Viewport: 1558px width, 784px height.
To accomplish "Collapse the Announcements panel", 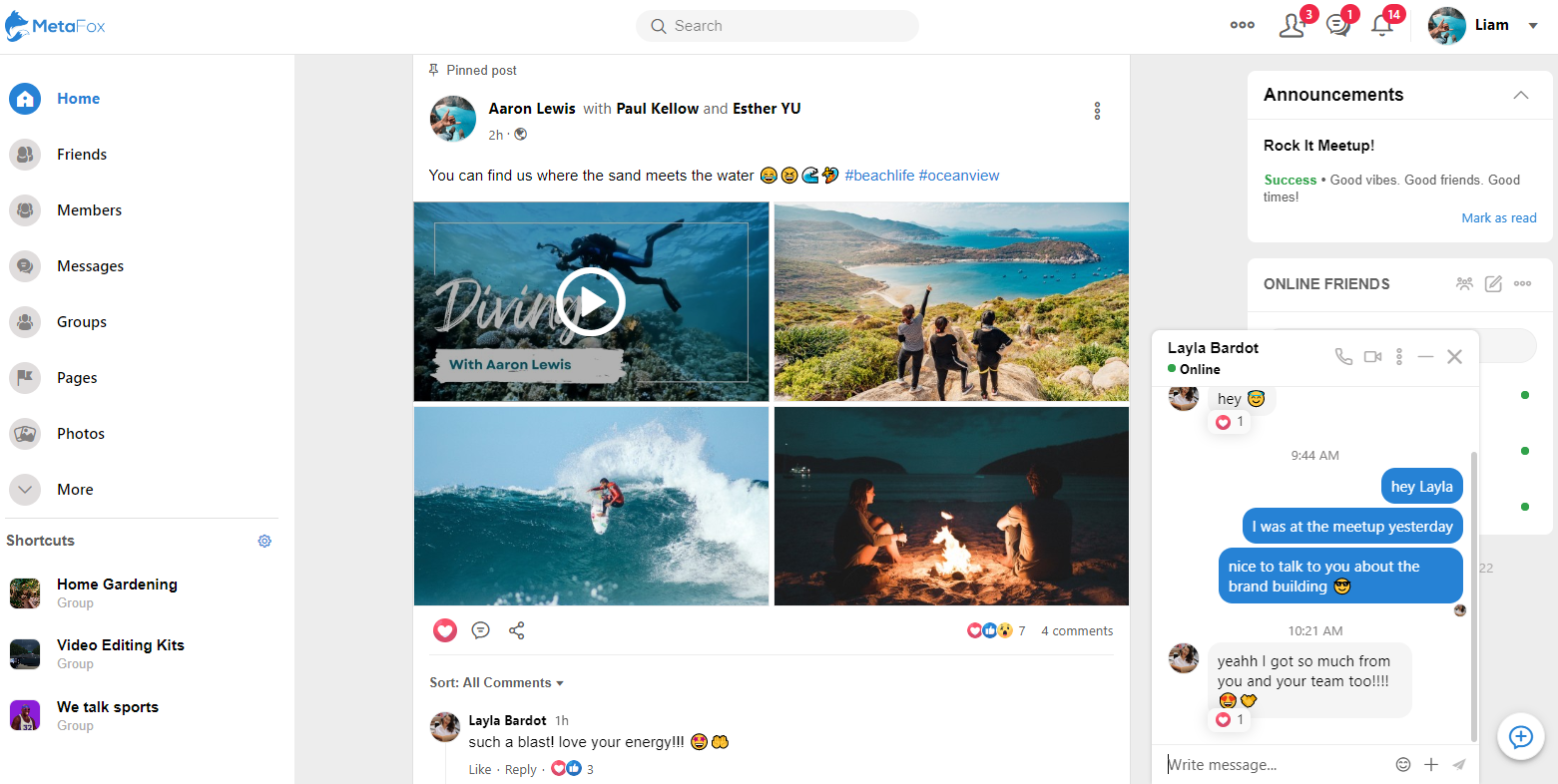I will (x=1521, y=95).
